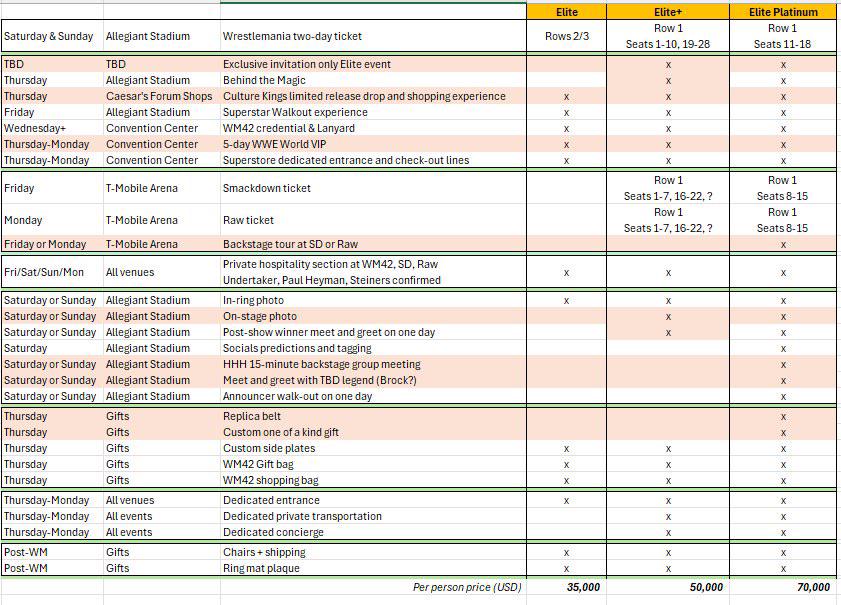Select the Elite Platinum column header
841x605 pixels.
[783, 12]
